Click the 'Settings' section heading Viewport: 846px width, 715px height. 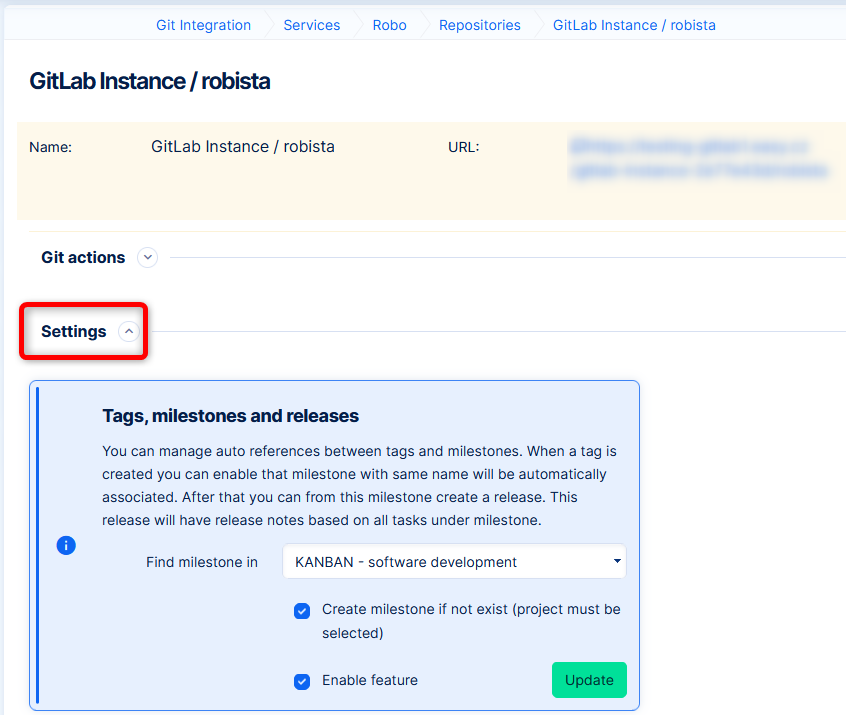(73, 332)
